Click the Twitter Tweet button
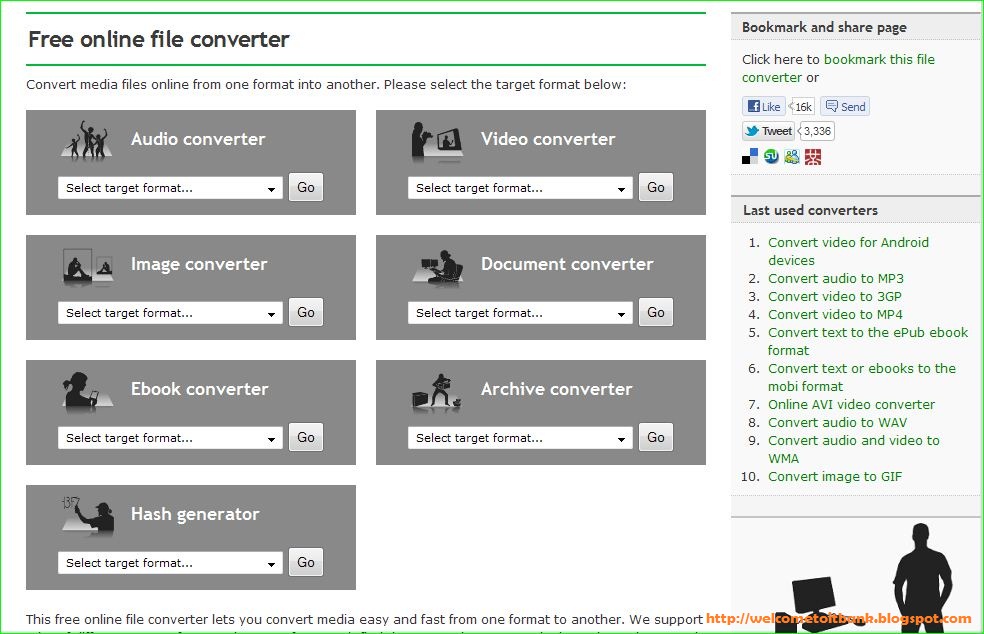This screenshot has height=634, width=984. coord(768,131)
